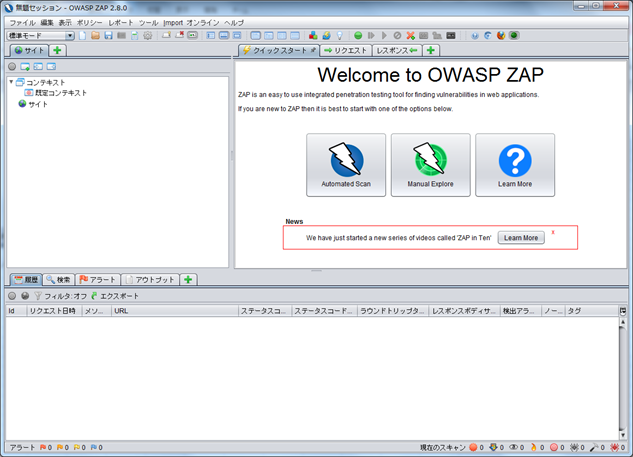Click the red X custom breakpoint icon
The width and height of the screenshot is (633, 457).
tap(411, 36)
